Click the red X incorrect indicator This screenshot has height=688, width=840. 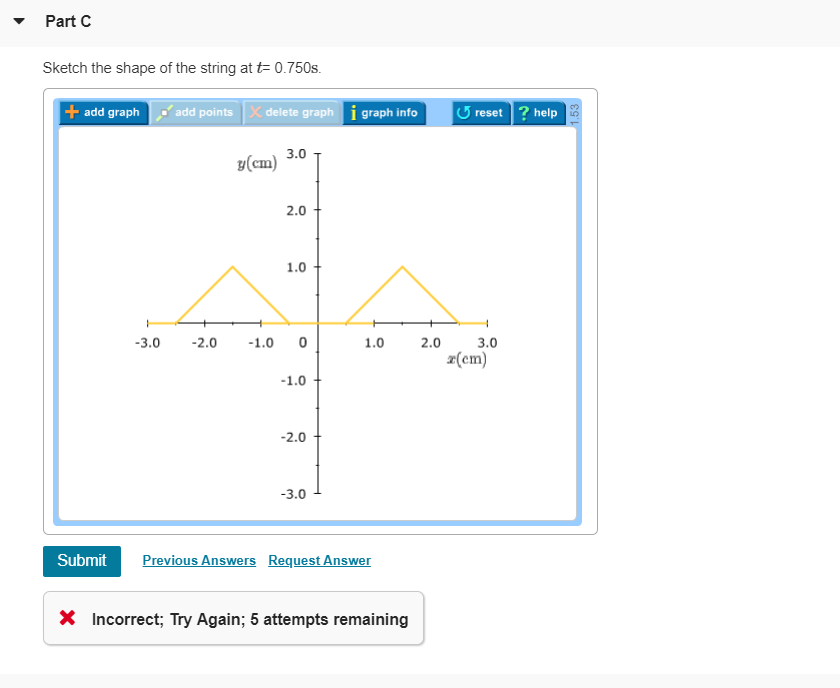pos(68,618)
